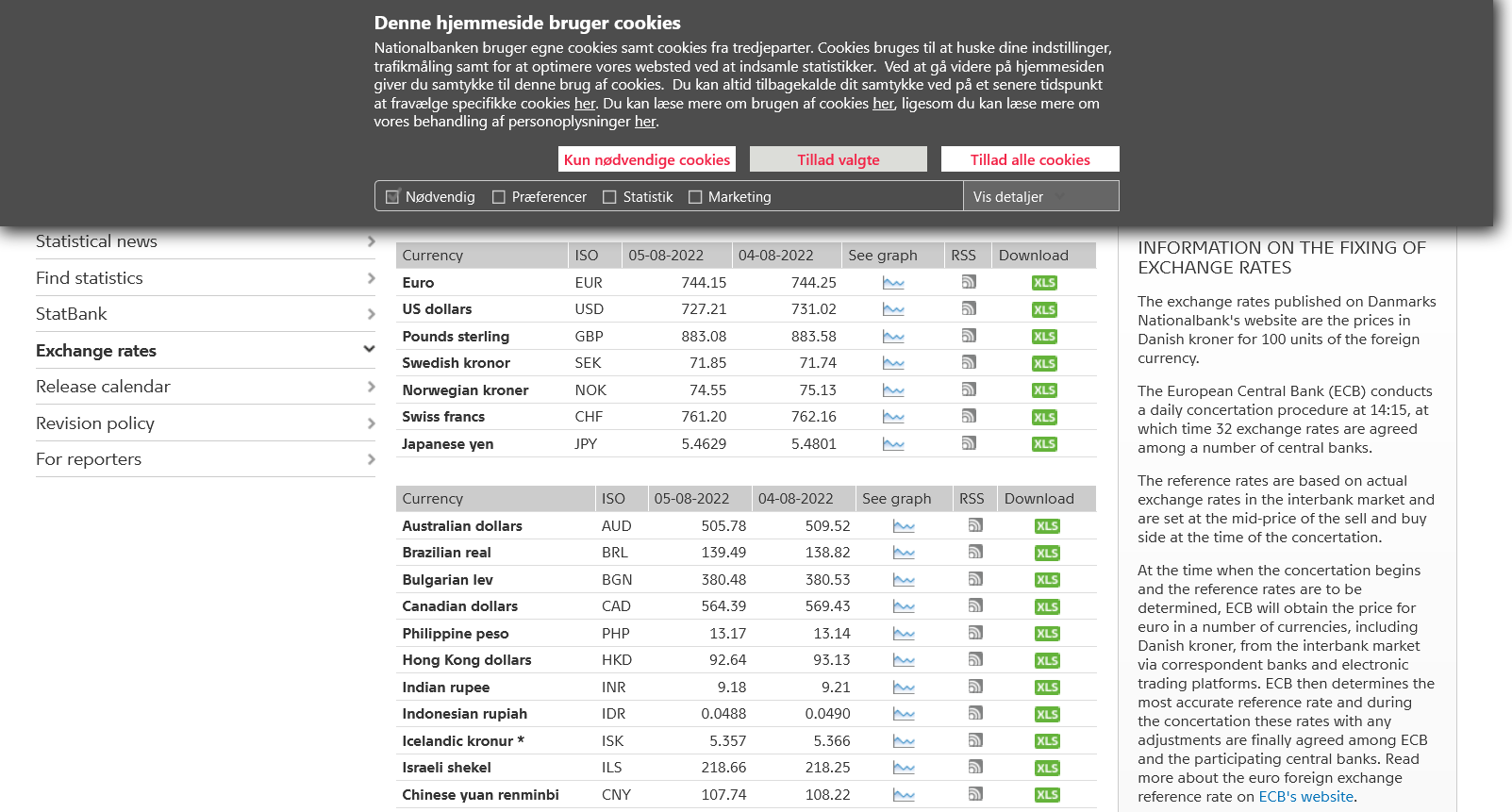Open StatBank in the sidebar
The width and height of the screenshot is (1512, 812).
(x=72, y=314)
